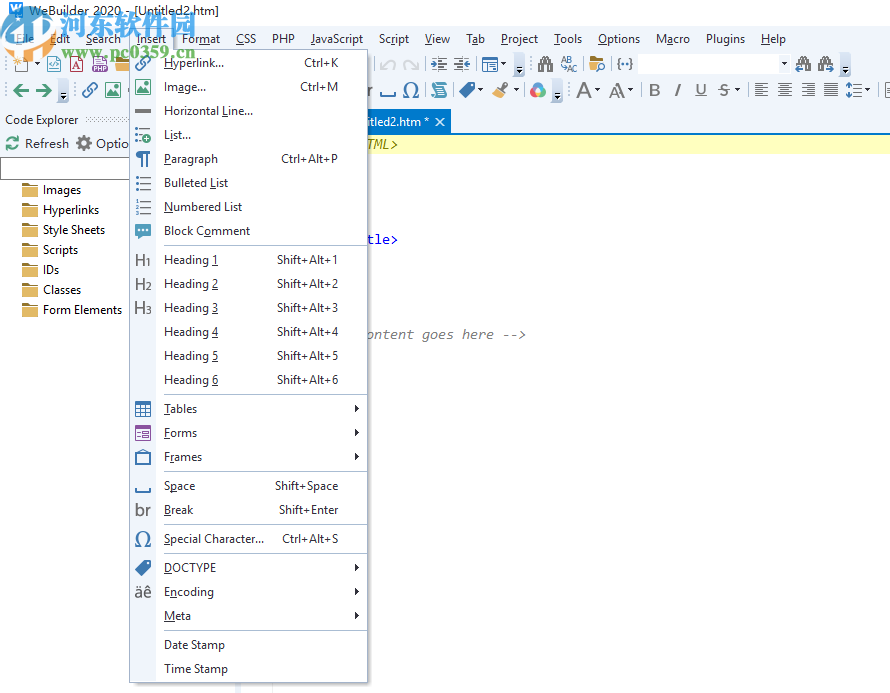Outdent code with the outdent icon
The image size is (890, 693).
tap(462, 64)
